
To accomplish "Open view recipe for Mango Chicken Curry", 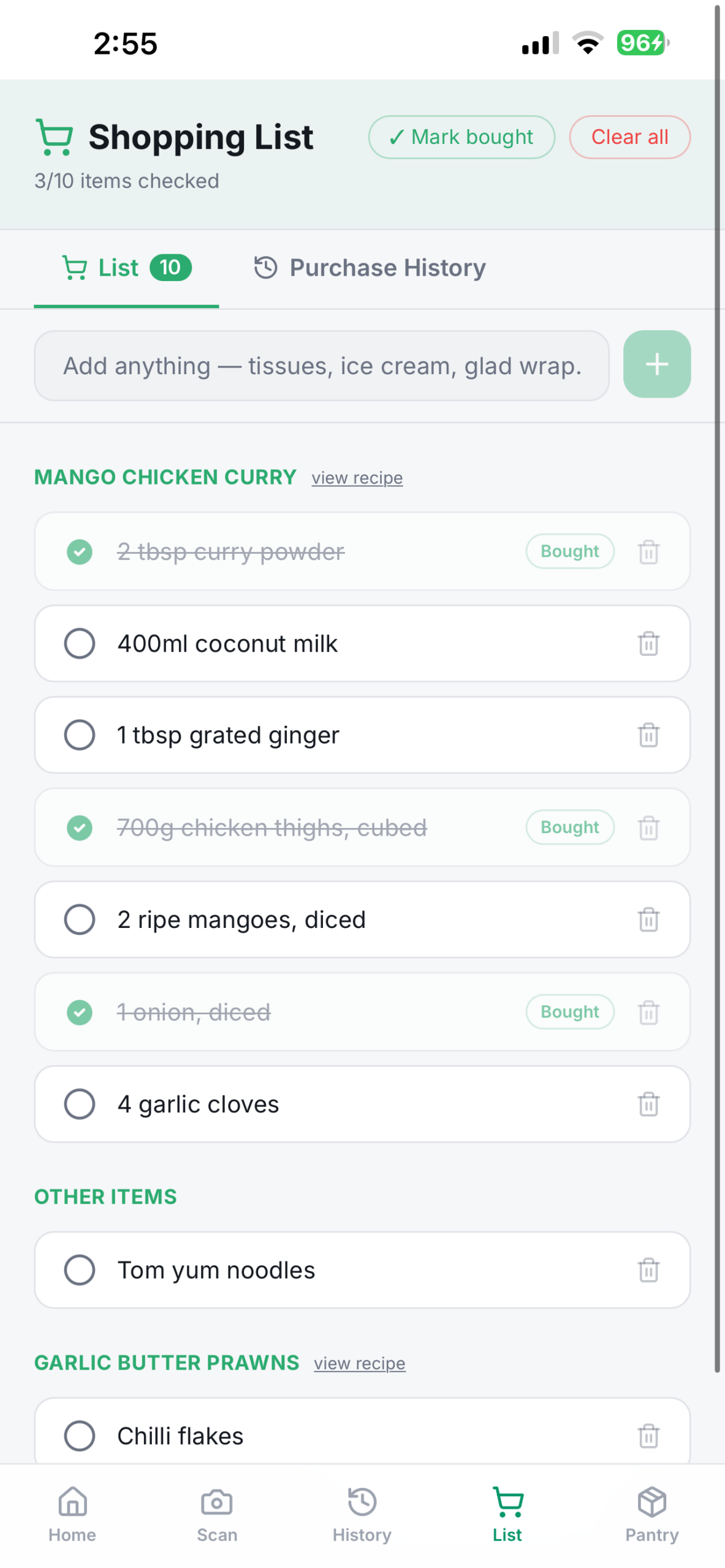I will tap(357, 478).
